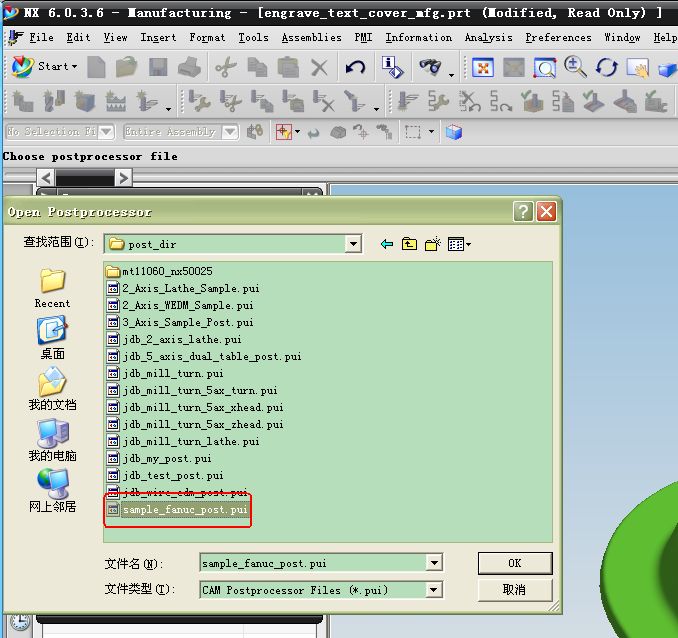Image resolution: width=678 pixels, height=638 pixels.
Task: Expand the file type dropdown arrow
Action: coord(434,590)
